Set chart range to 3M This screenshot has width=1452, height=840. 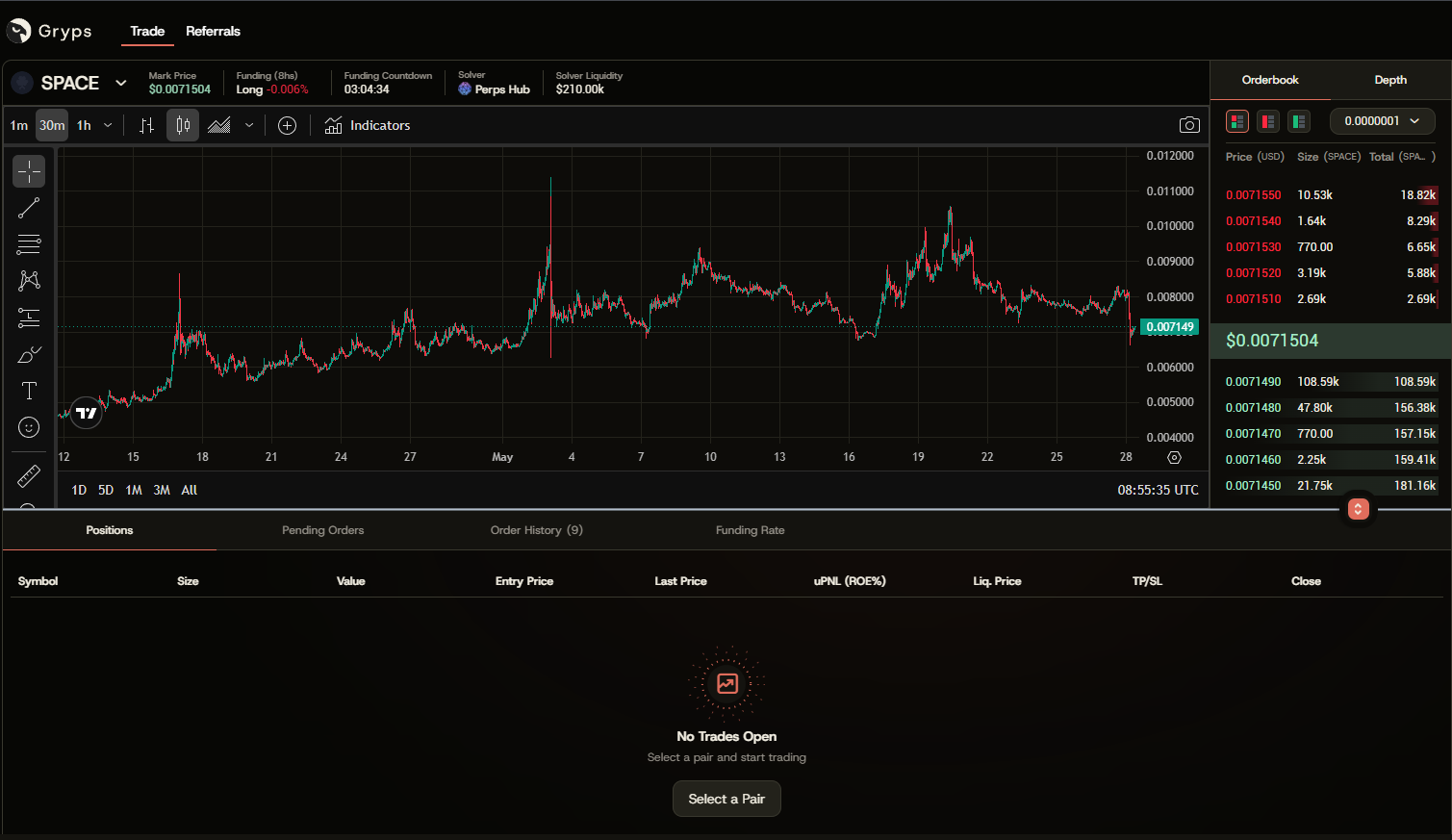click(x=162, y=490)
